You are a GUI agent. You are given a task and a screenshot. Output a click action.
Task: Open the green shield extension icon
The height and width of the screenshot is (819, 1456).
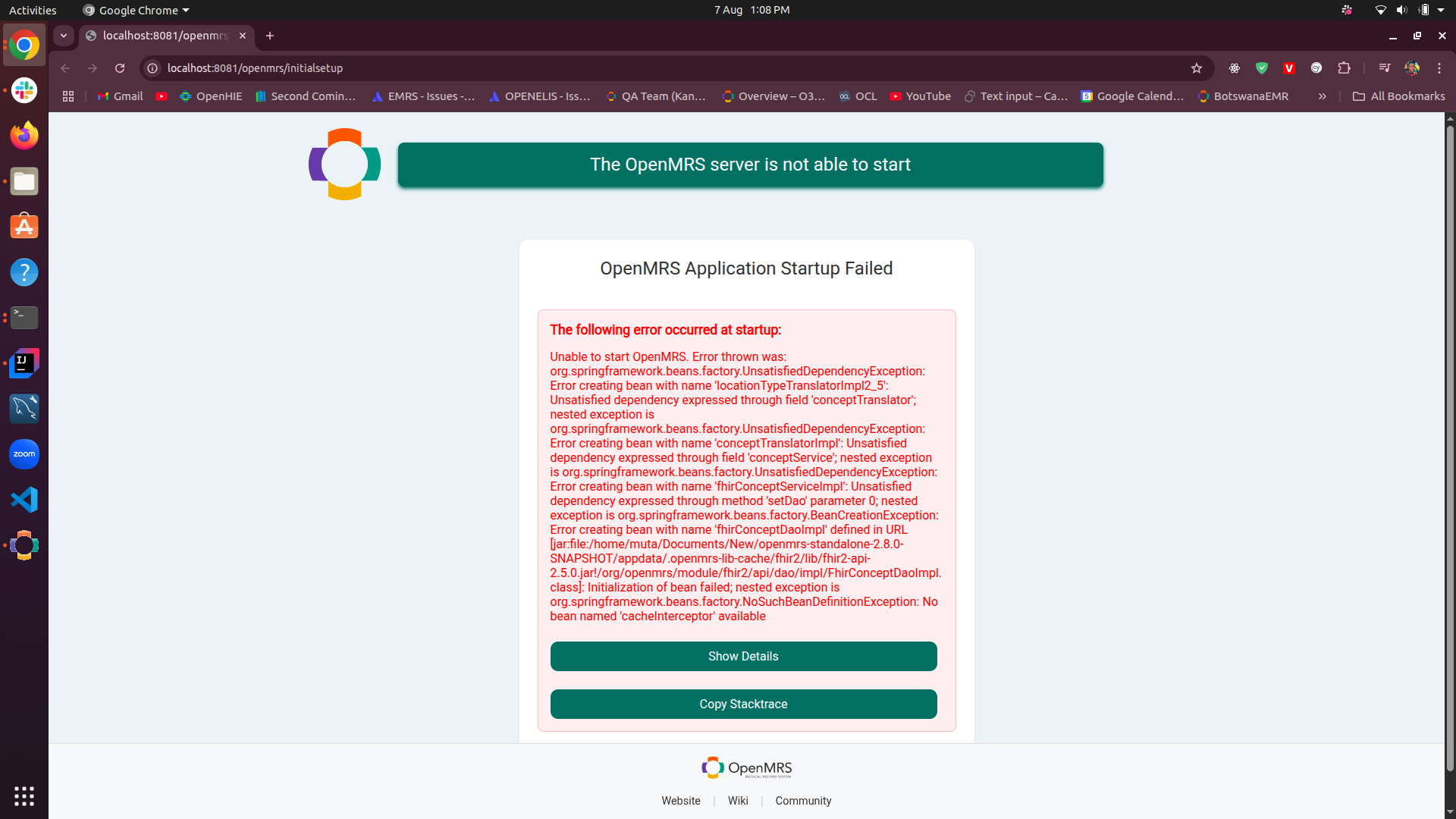(x=1262, y=68)
